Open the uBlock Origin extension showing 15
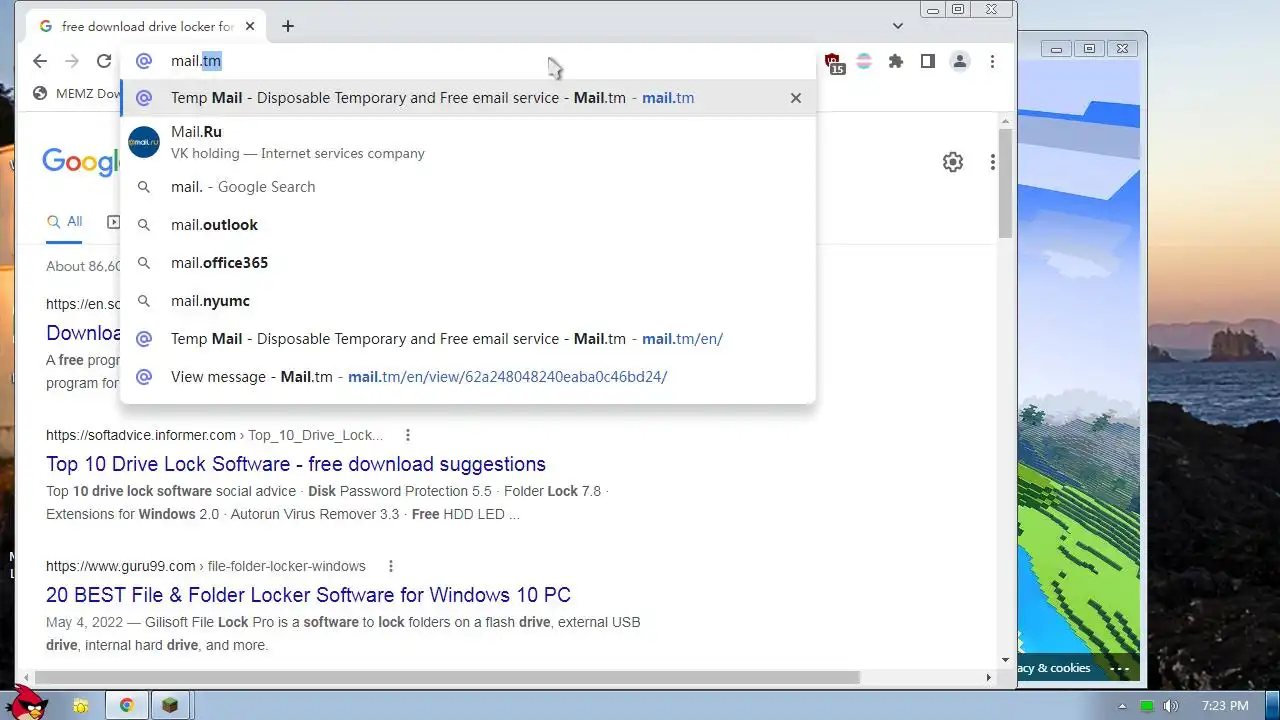This screenshot has width=1280, height=720. click(x=833, y=63)
